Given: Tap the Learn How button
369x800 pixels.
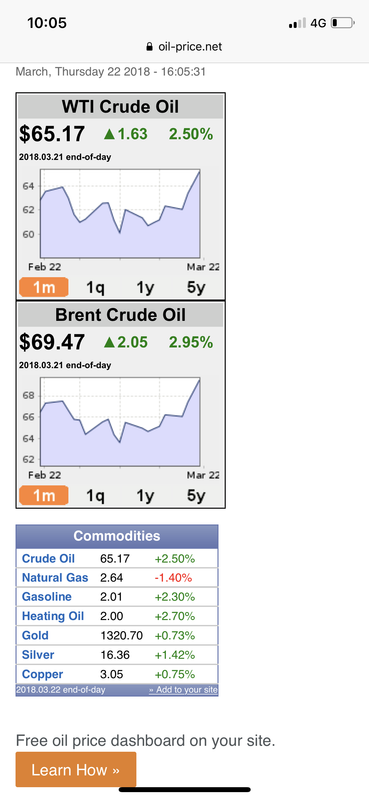Looking at the screenshot, I should [x=76, y=769].
